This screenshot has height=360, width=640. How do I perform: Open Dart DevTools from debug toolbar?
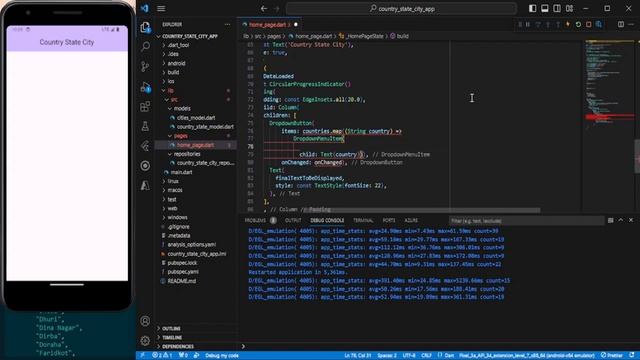coord(599,25)
